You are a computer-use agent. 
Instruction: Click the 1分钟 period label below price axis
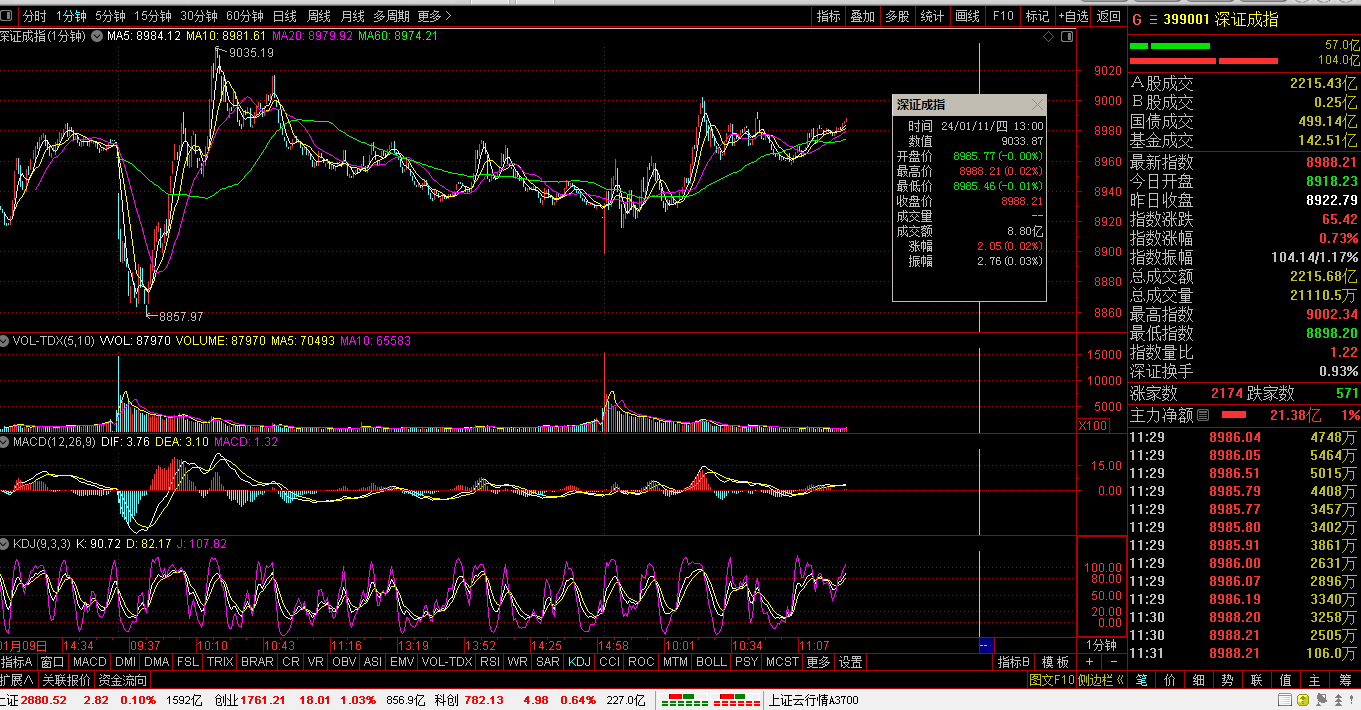[1101, 645]
